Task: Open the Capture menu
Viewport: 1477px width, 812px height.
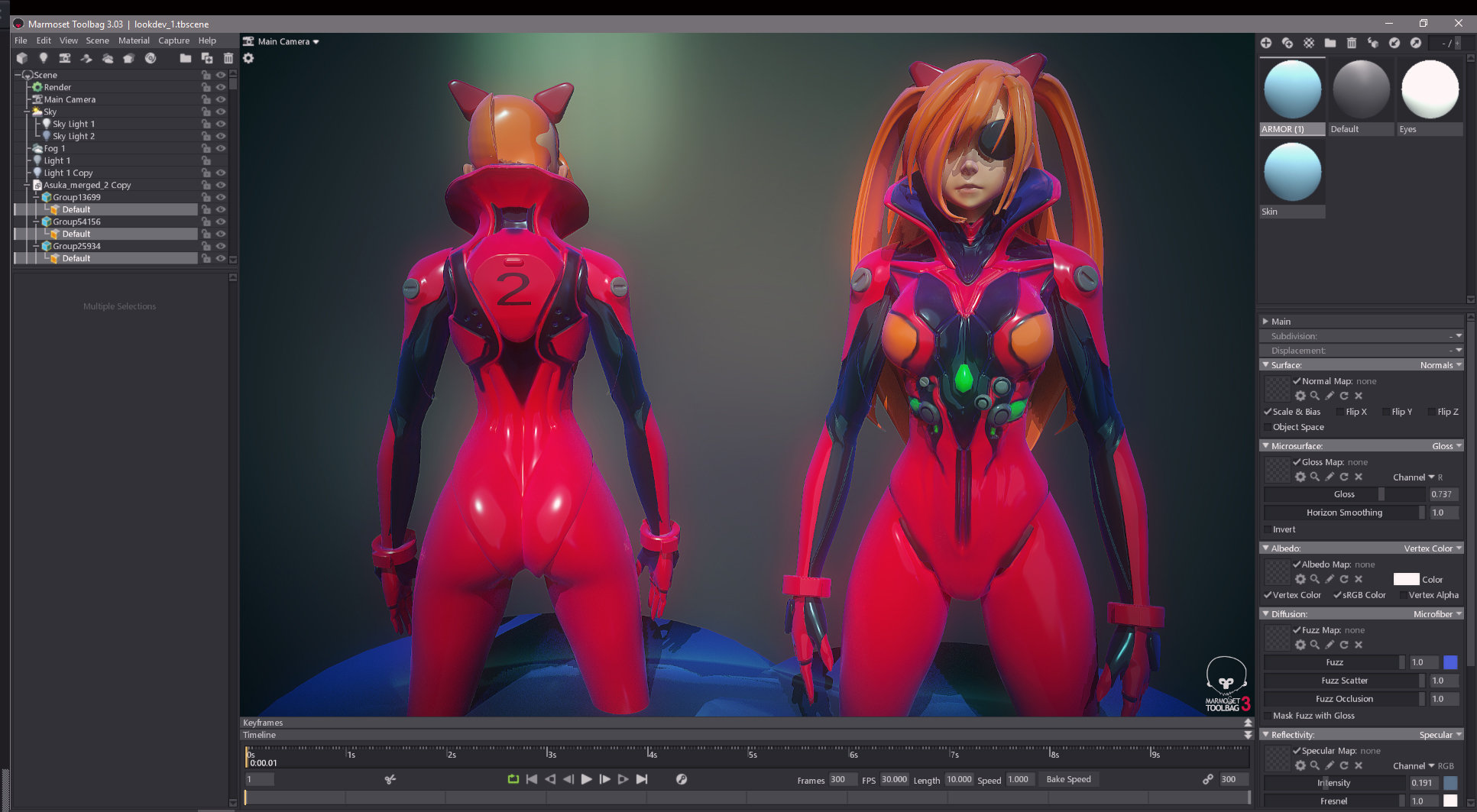Action: click(x=173, y=40)
